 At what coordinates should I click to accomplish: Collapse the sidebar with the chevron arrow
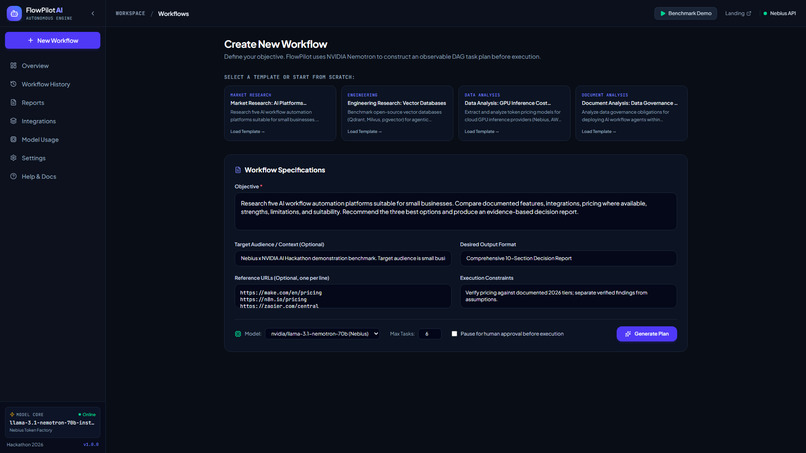click(93, 14)
